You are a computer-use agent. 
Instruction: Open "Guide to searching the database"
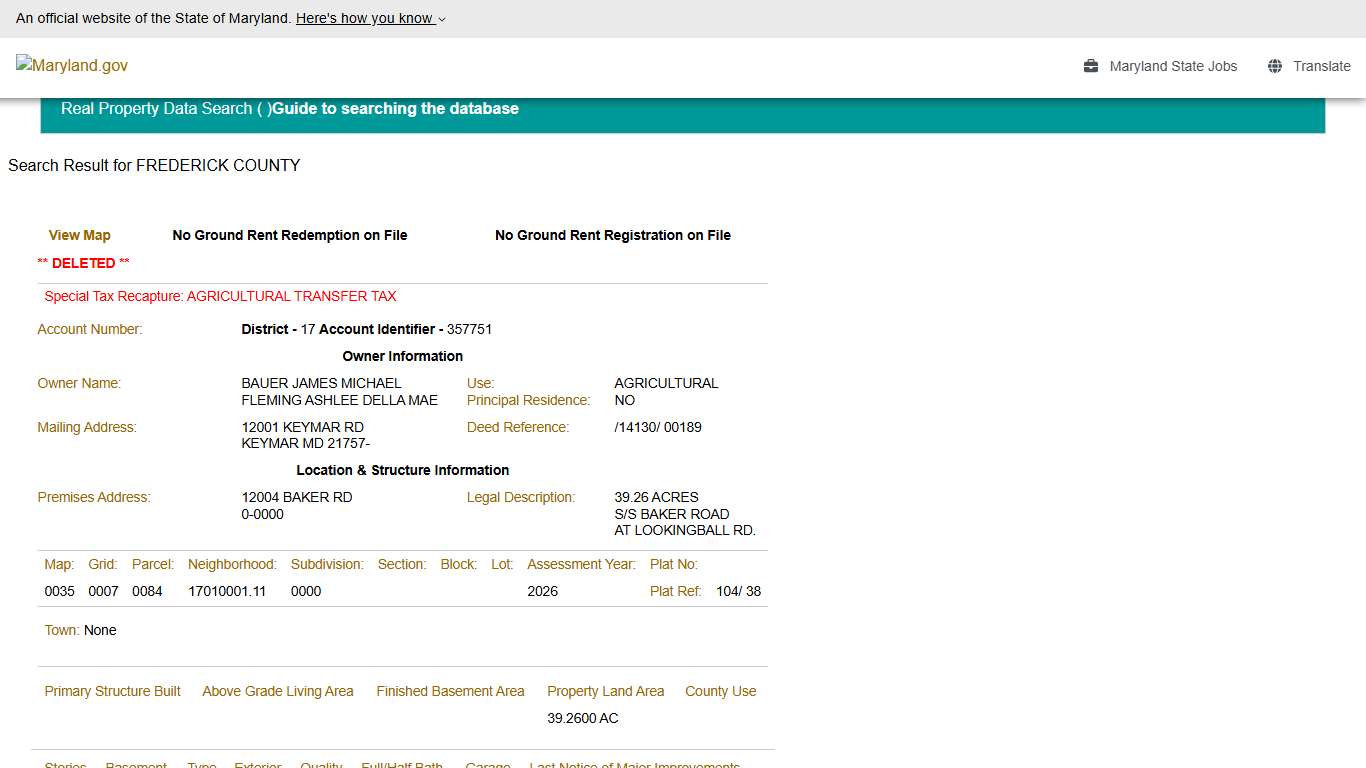point(396,108)
